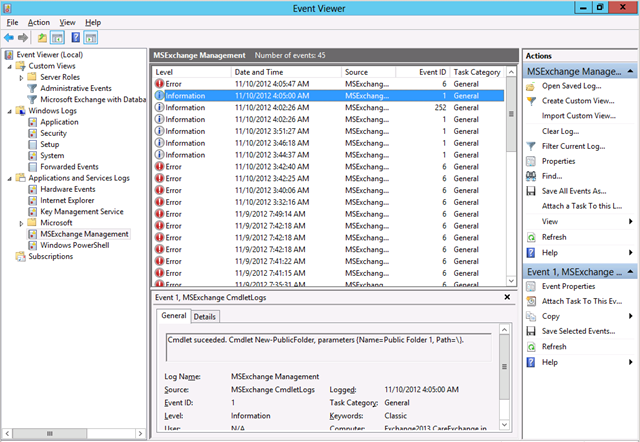Viewport: 640px width, 442px height.
Task: Click the Copy icon in Actions pane
Action: (x=531, y=316)
